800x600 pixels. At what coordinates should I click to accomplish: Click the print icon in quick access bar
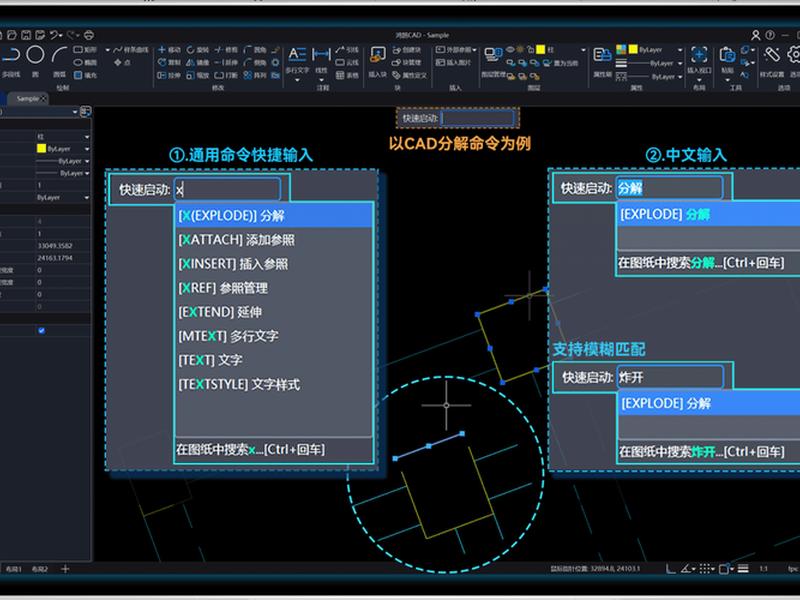(89, 35)
